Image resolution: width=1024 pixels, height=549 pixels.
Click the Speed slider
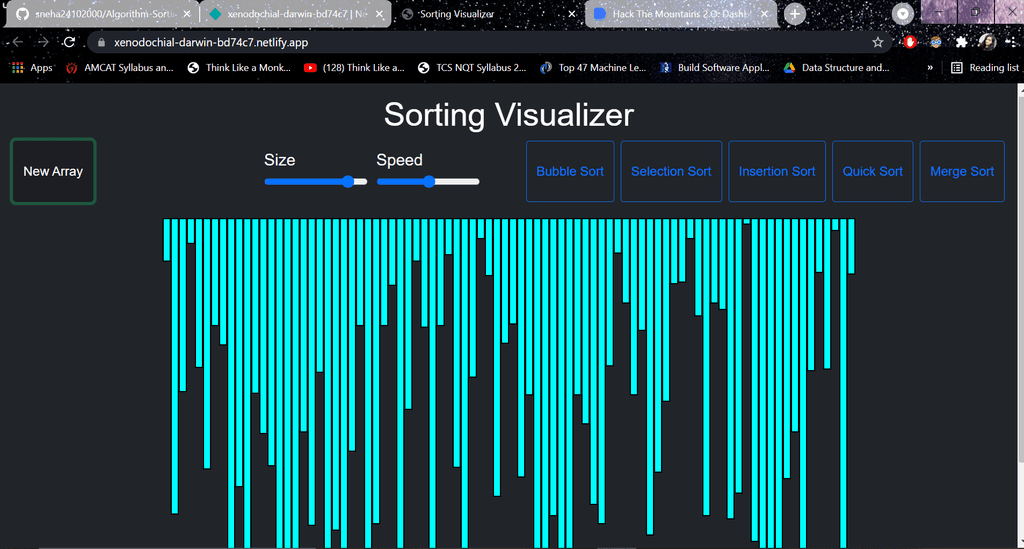[x=428, y=181]
